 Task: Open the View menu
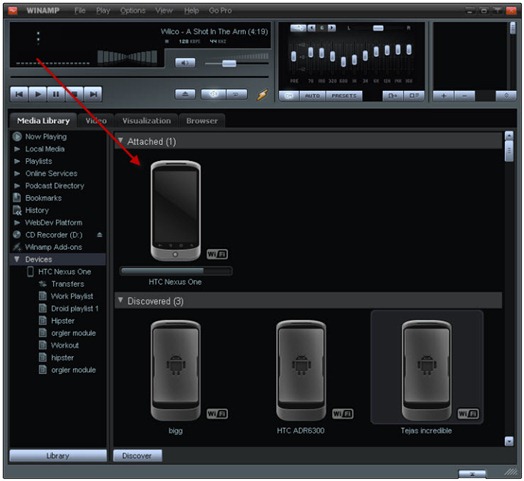coord(164,11)
